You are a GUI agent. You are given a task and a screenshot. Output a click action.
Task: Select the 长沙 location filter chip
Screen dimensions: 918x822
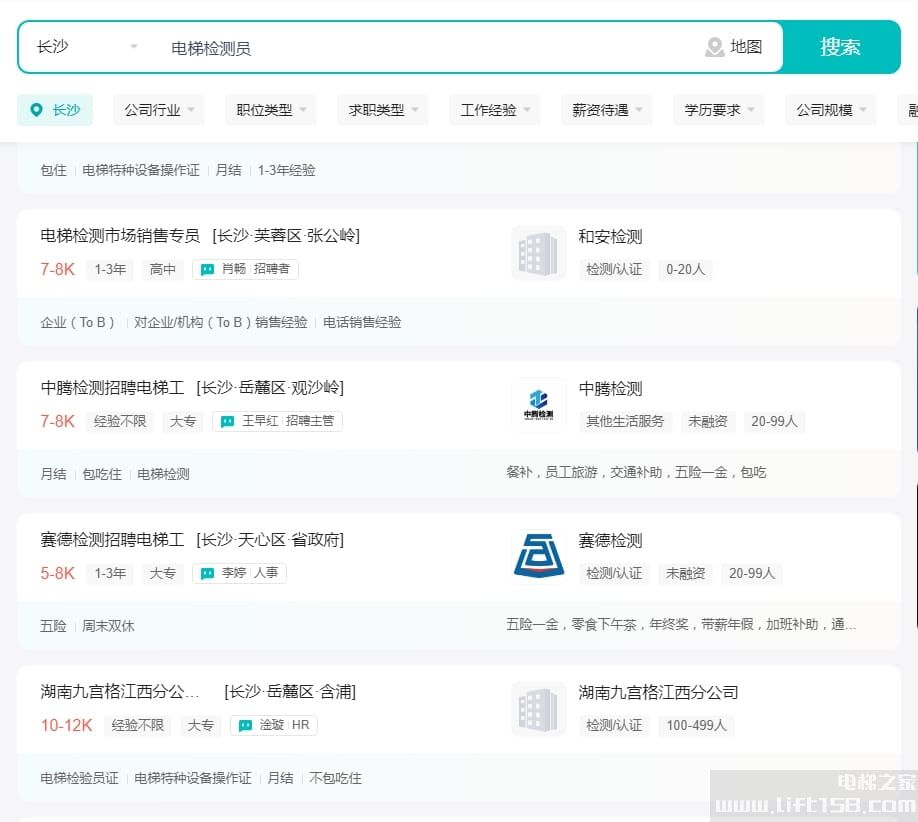point(55,109)
